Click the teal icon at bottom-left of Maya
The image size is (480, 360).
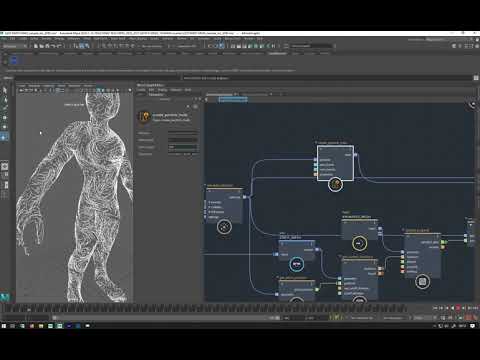(5, 297)
